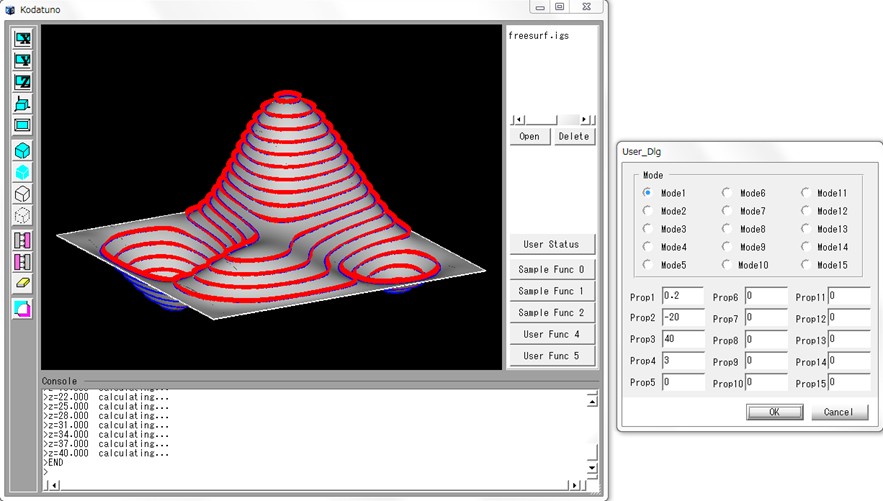Click the eraser icon in left toolbar
This screenshot has width=883, height=501.
[x=22, y=284]
